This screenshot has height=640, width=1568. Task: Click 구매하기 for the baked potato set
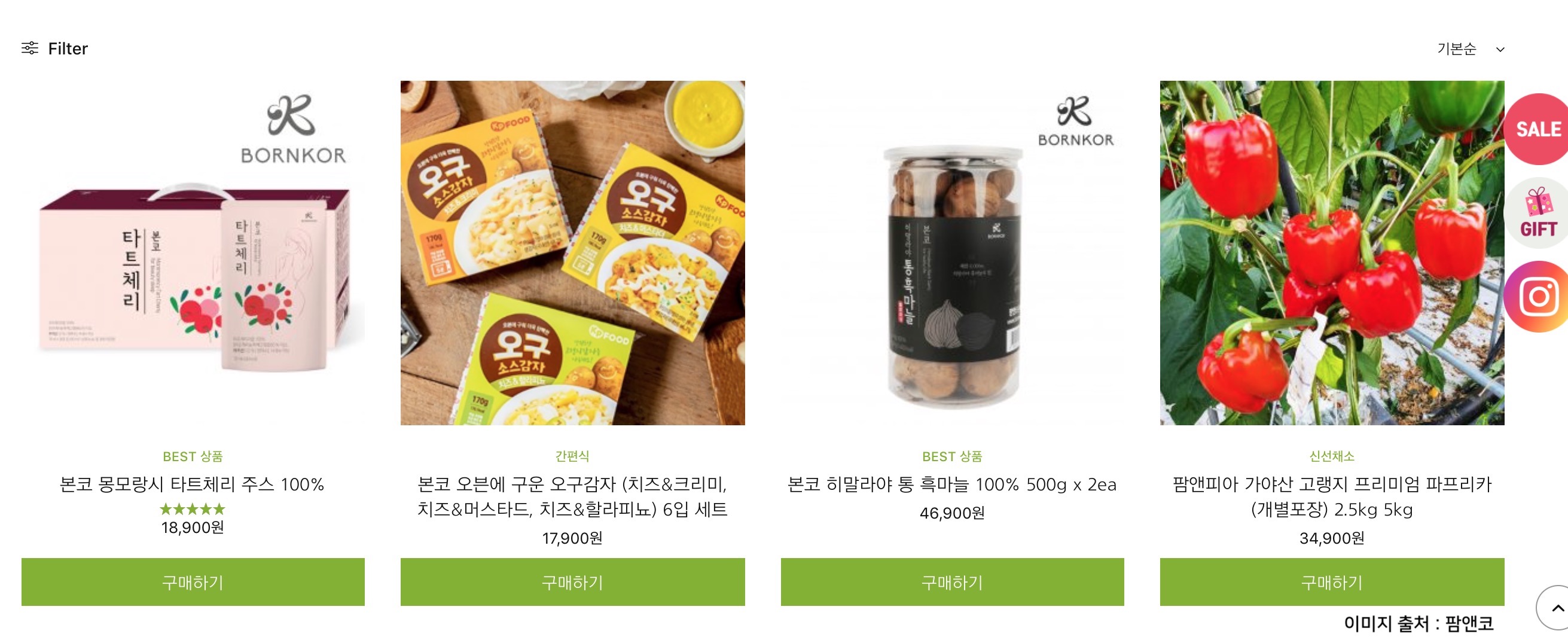[x=573, y=582]
